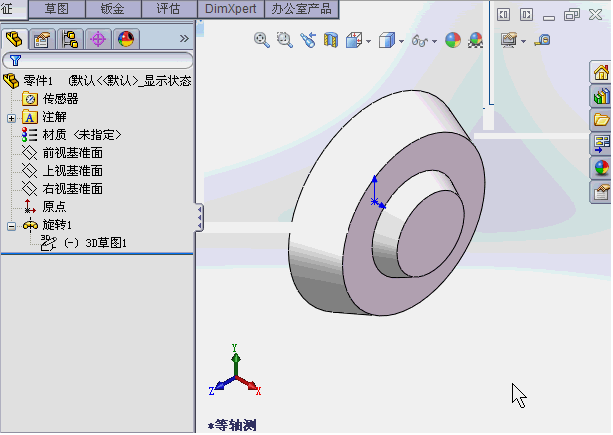The height and width of the screenshot is (435, 613).
Task: Expand more manager tabs chevron
Action: (184, 39)
